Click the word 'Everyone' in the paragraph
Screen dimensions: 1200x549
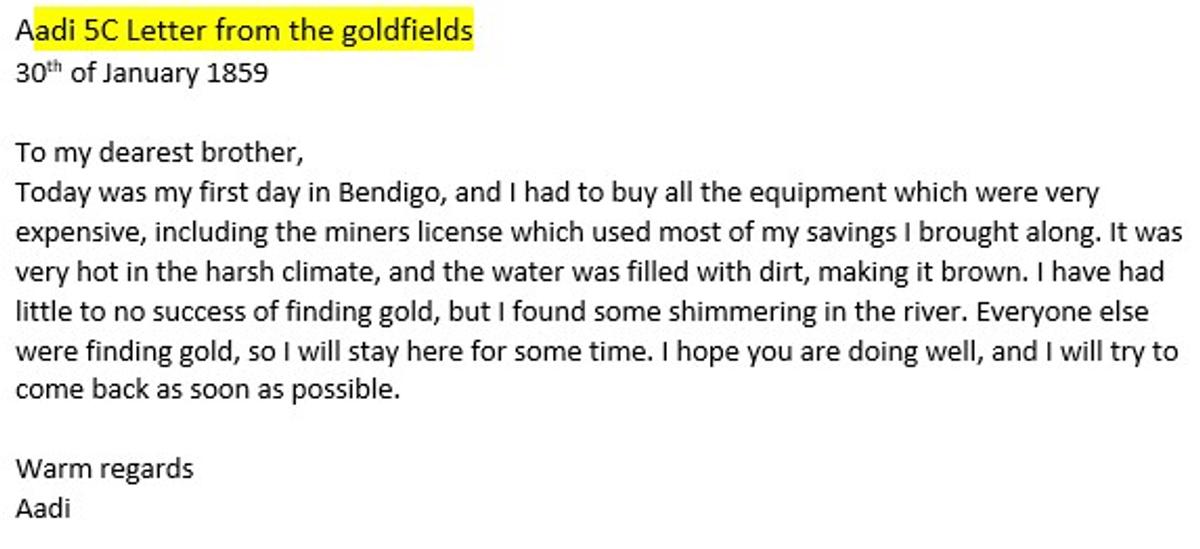(1038, 312)
